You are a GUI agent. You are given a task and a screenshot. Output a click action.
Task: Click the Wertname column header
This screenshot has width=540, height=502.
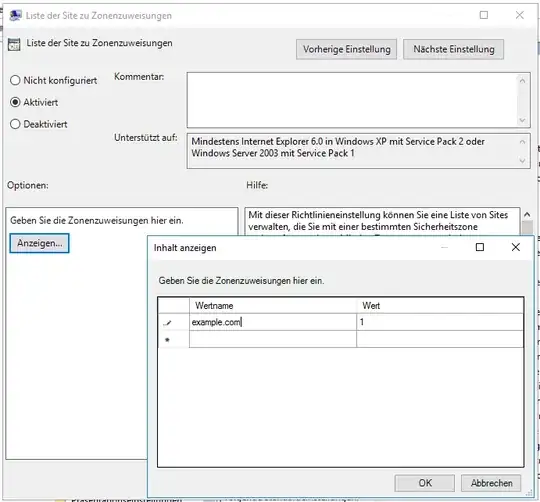pos(273,306)
